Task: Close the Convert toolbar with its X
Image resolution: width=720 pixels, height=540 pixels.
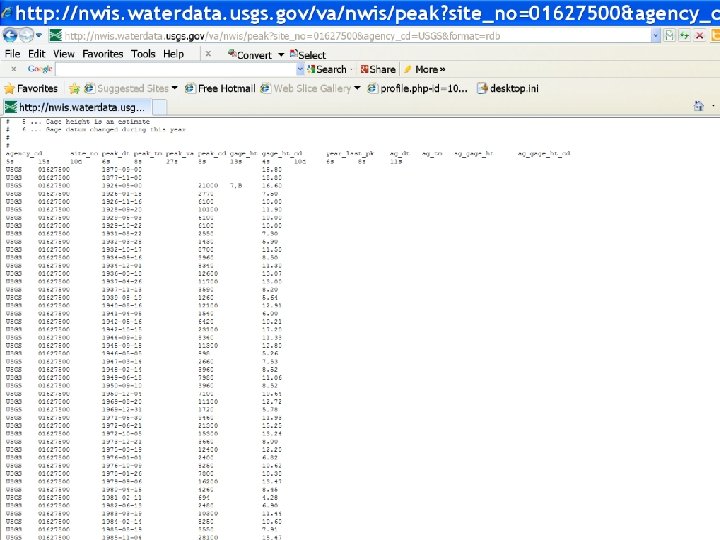Action: [208, 54]
